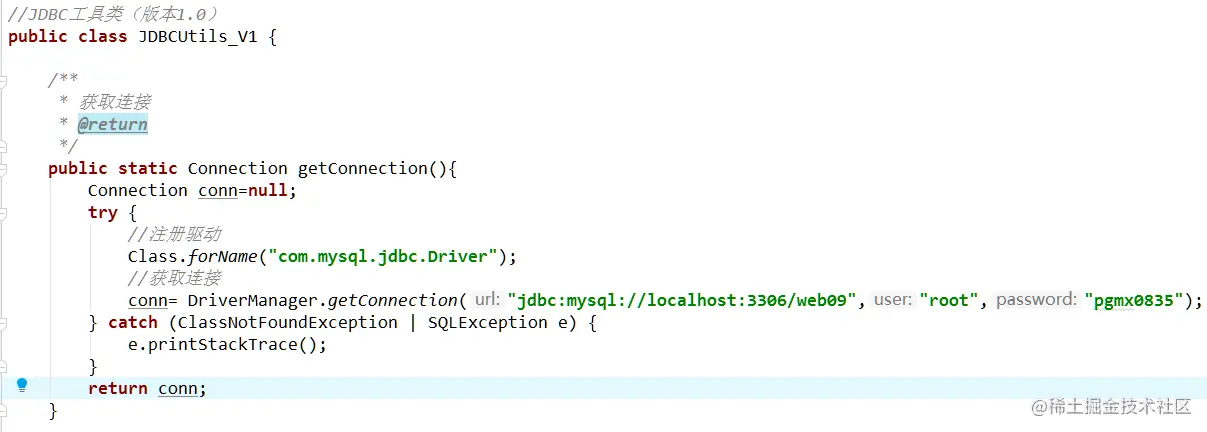The image size is (1207, 432).
Task: Click the password: parameter hint
Action: point(1036,300)
